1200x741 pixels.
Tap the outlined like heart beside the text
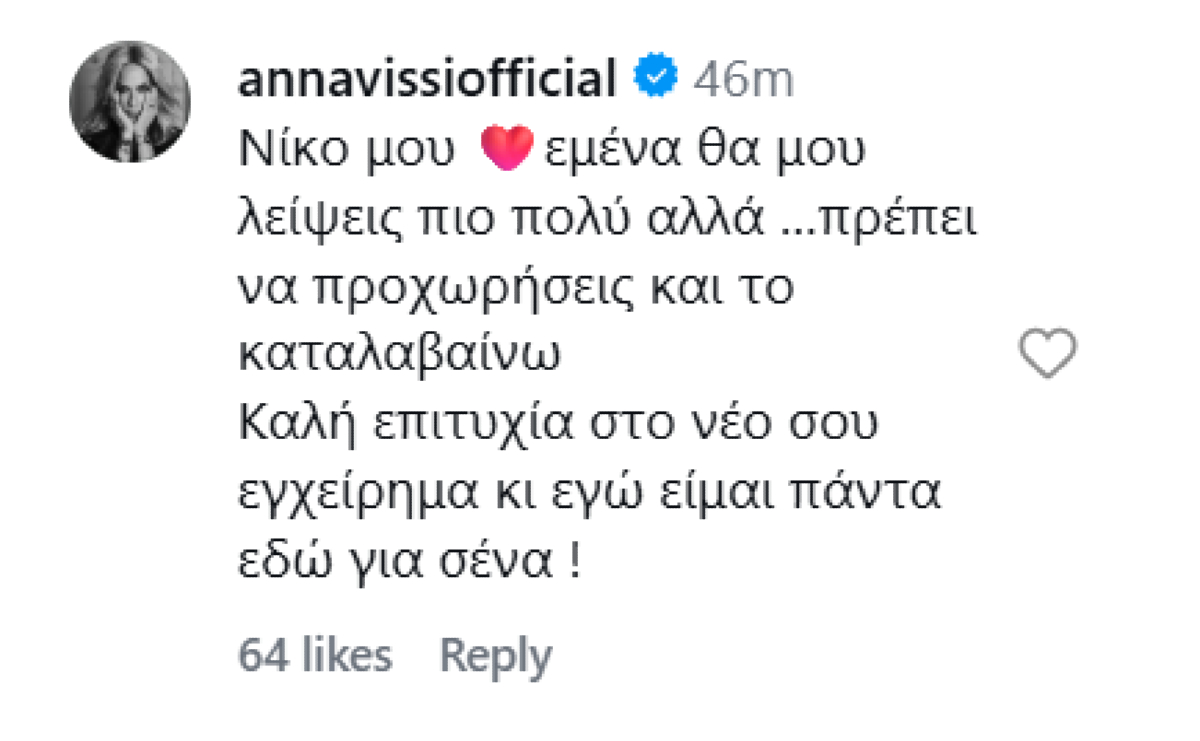click(x=1046, y=352)
